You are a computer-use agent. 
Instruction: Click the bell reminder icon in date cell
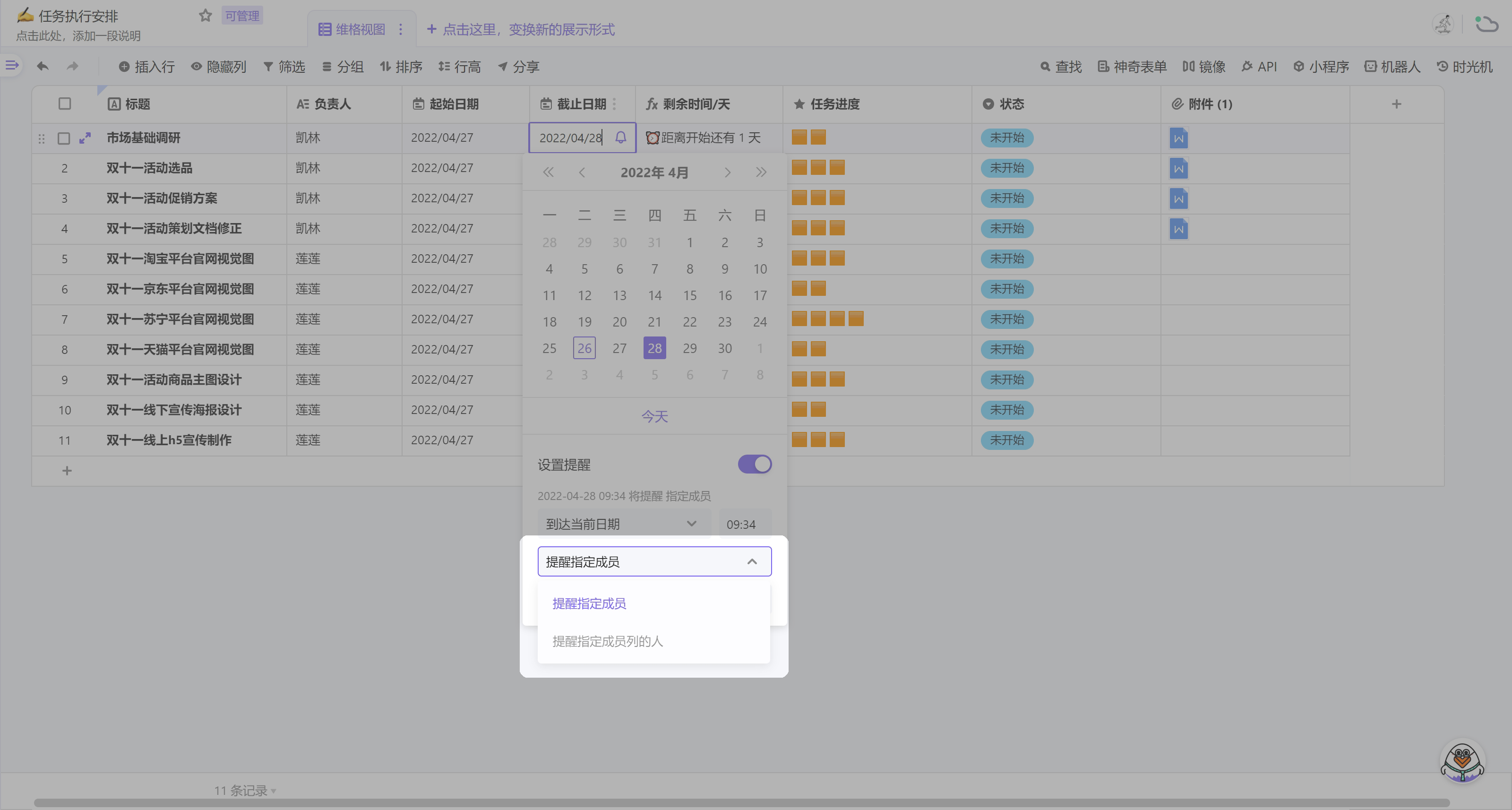620,138
